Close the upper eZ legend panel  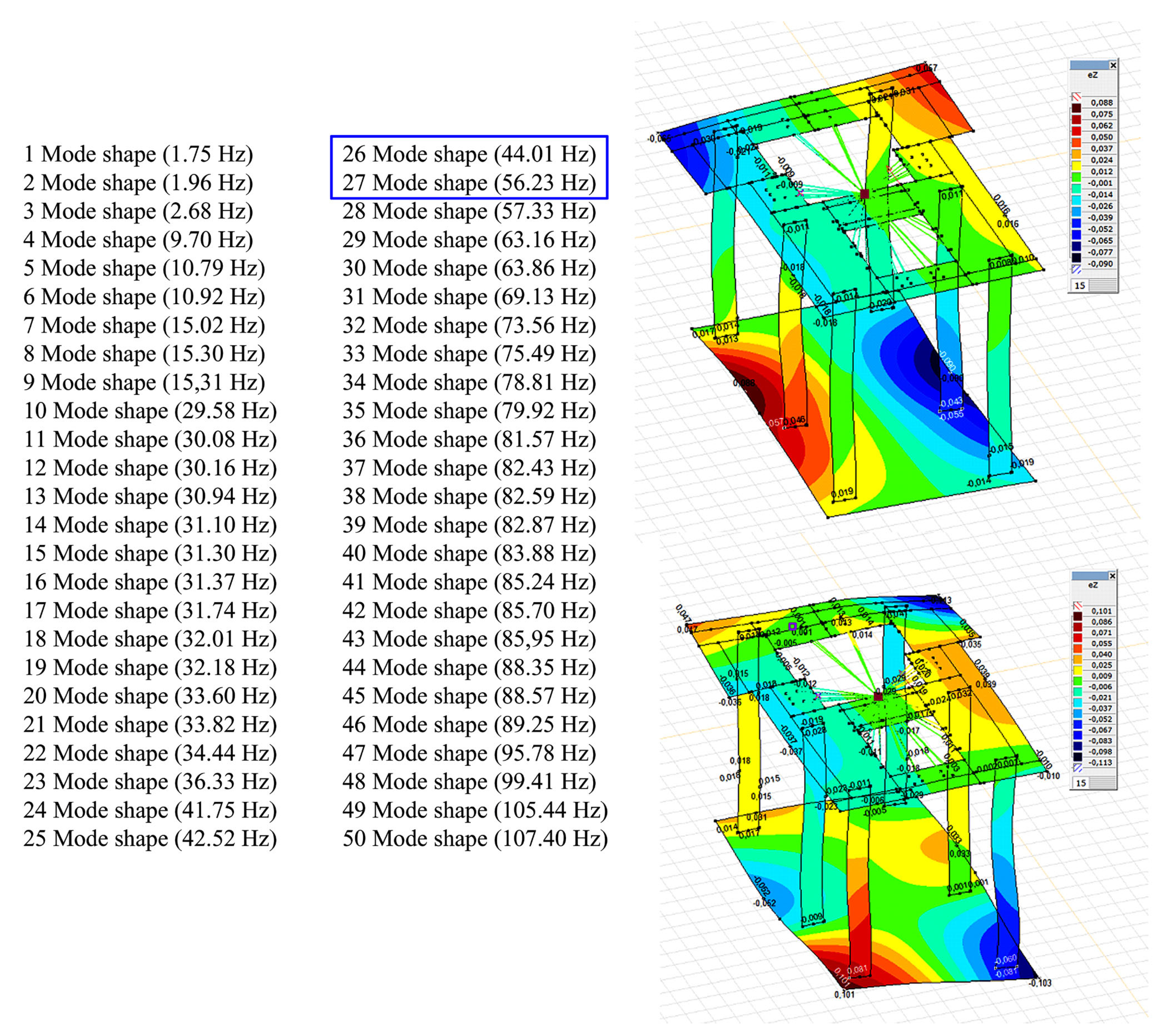[1113, 66]
